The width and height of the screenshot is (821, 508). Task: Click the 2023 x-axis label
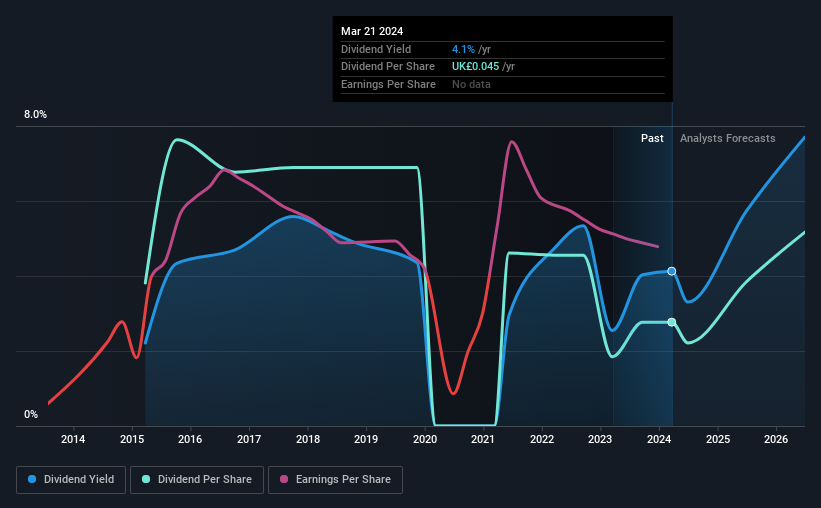[x=600, y=439]
